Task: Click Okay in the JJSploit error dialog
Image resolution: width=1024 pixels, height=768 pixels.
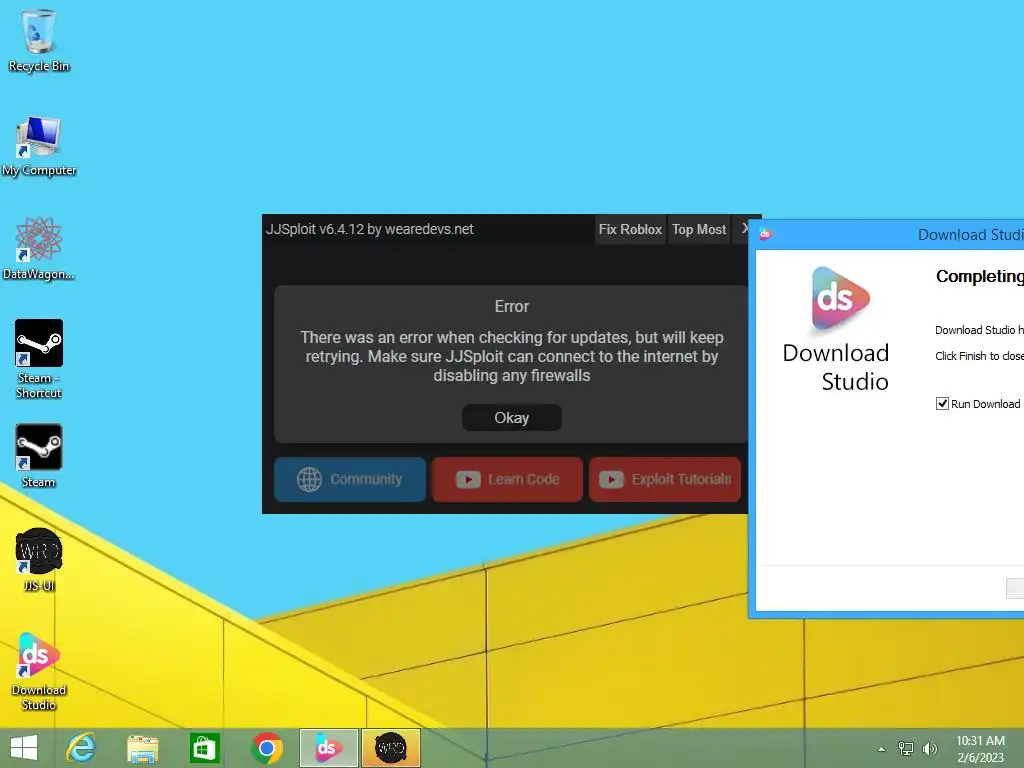Action: [x=511, y=418]
